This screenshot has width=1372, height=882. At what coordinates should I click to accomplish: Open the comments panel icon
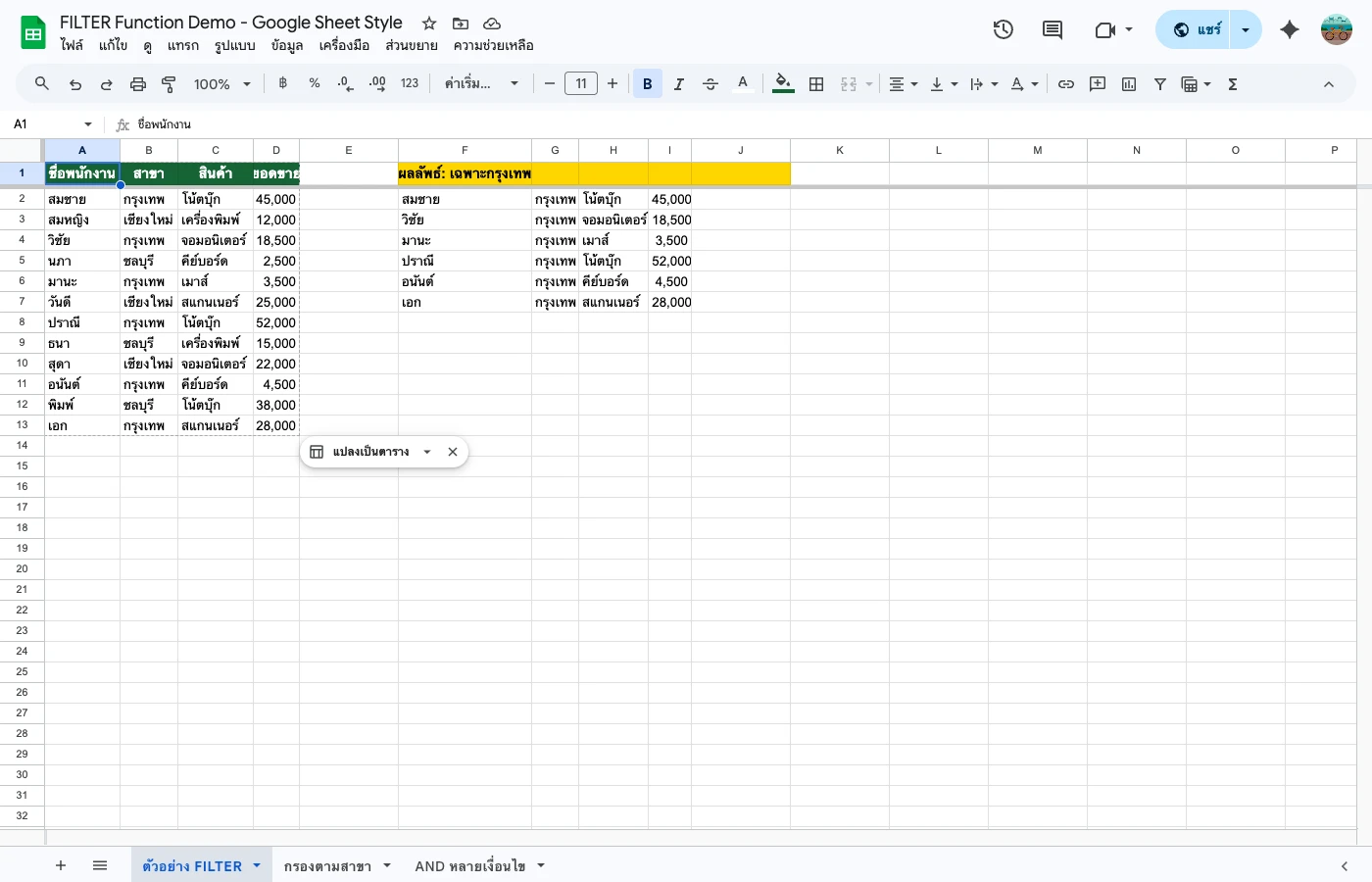1053,29
